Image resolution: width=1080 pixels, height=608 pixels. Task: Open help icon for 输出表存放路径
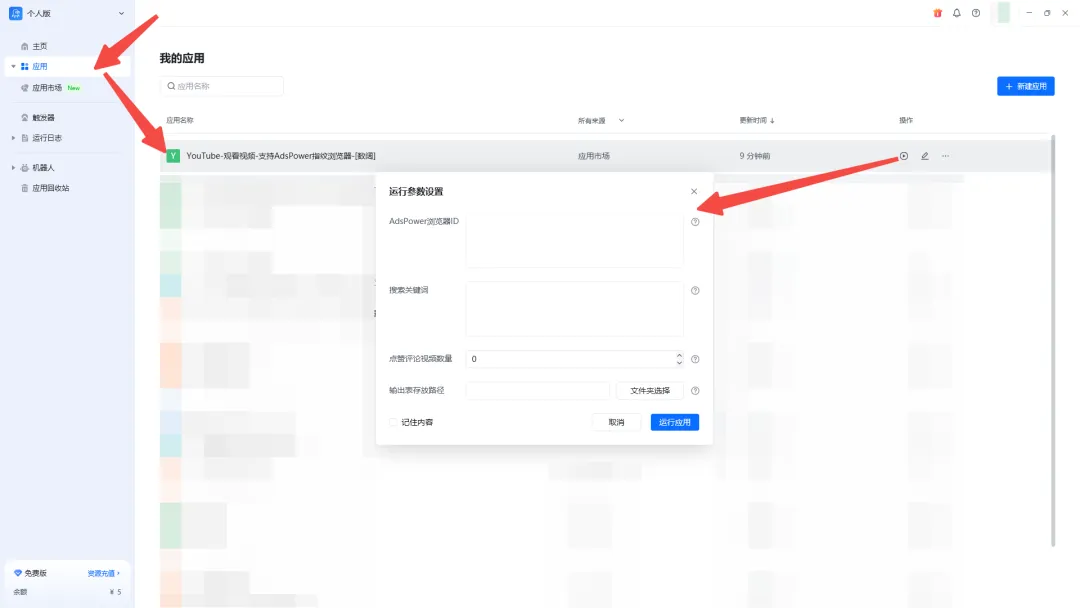pyautogui.click(x=695, y=390)
